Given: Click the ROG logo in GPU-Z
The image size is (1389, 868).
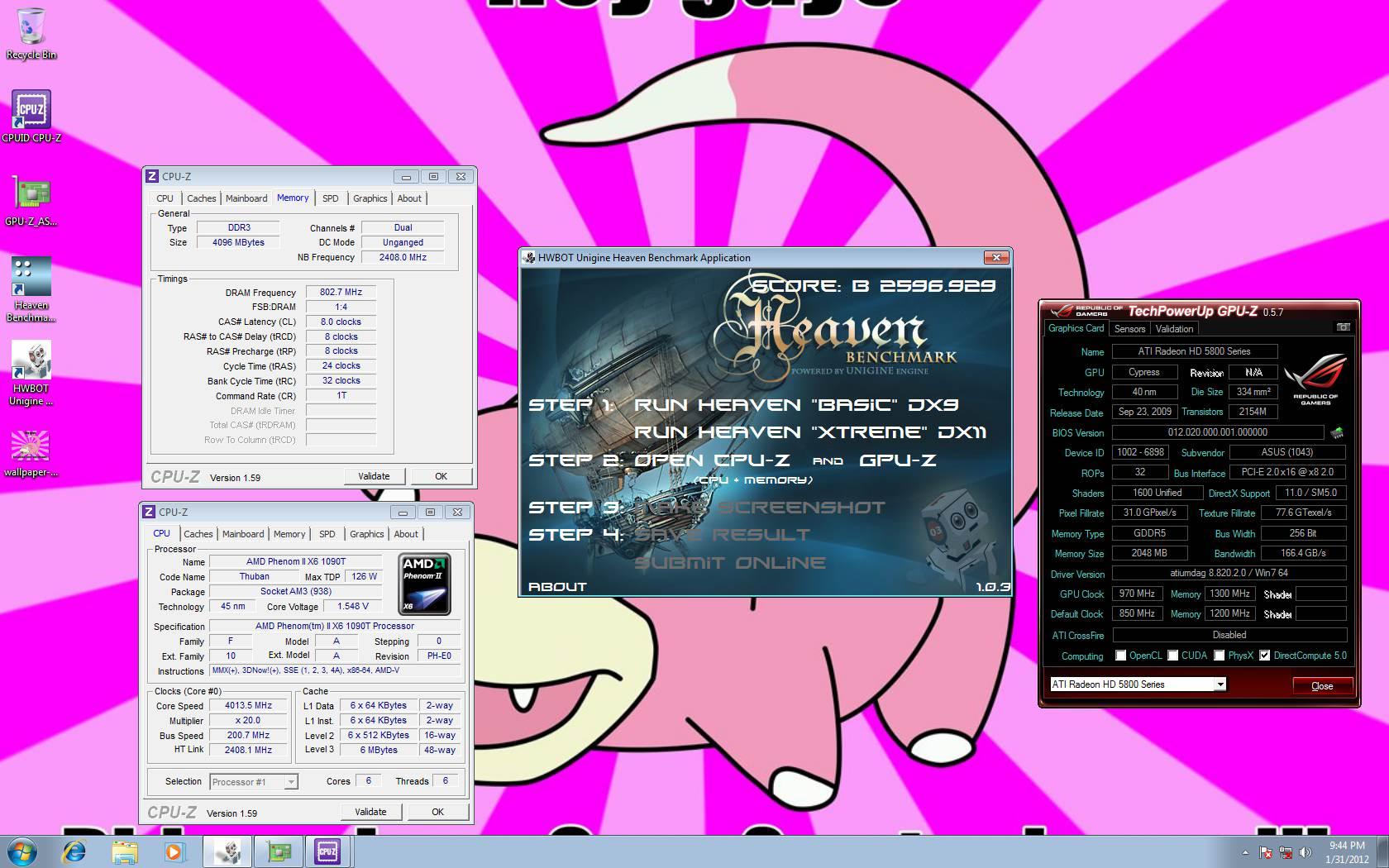Looking at the screenshot, I should [x=1315, y=378].
